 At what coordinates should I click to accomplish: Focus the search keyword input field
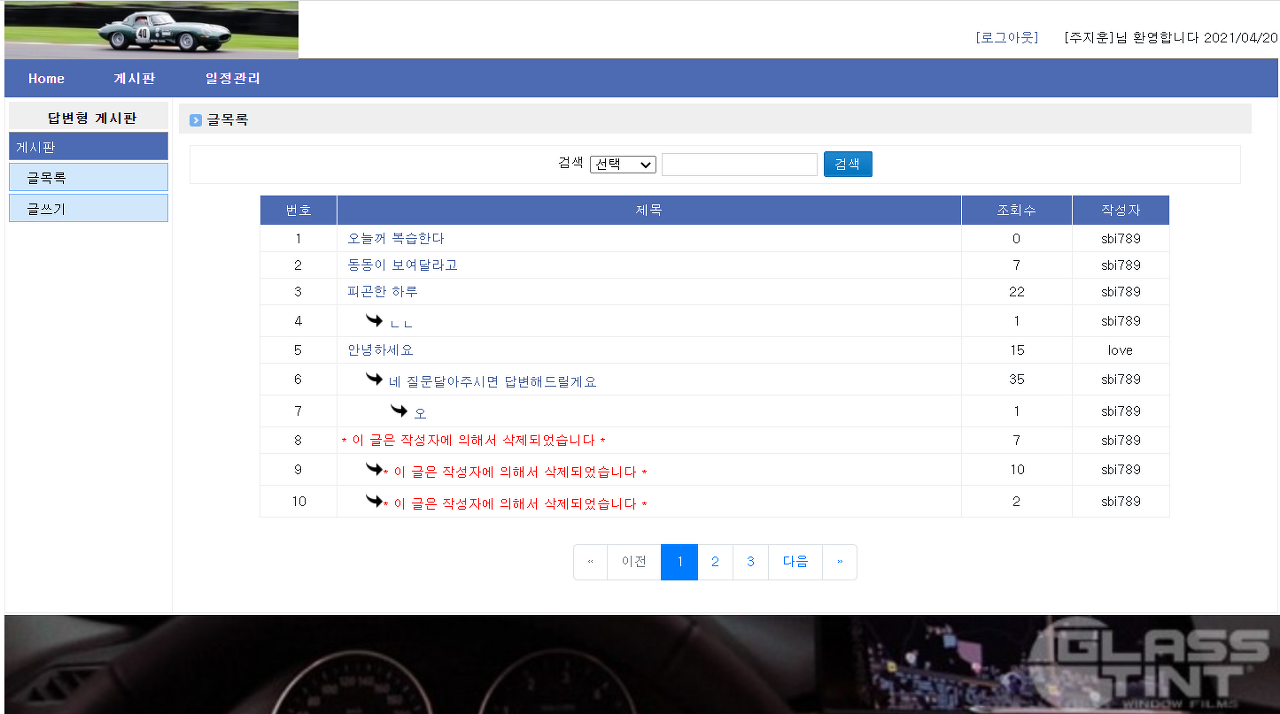pyautogui.click(x=740, y=164)
